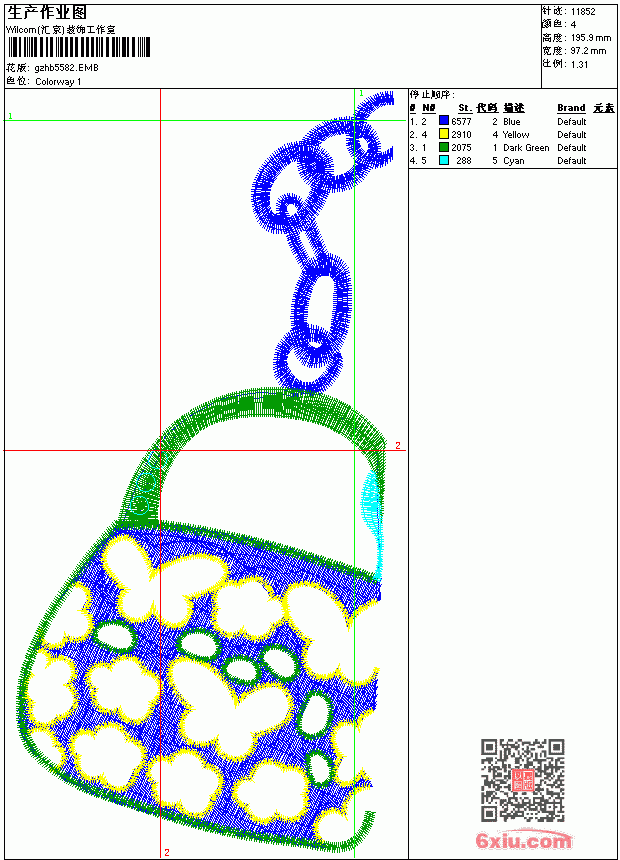The image size is (620, 860).
Task: Click the QR code image
Action: (x=523, y=779)
